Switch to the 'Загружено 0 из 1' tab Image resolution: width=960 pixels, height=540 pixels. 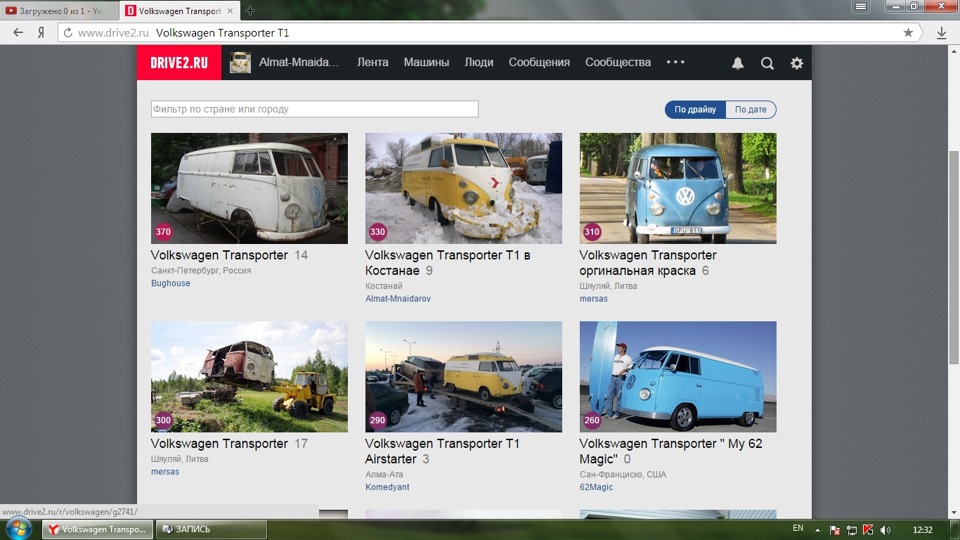coord(60,10)
